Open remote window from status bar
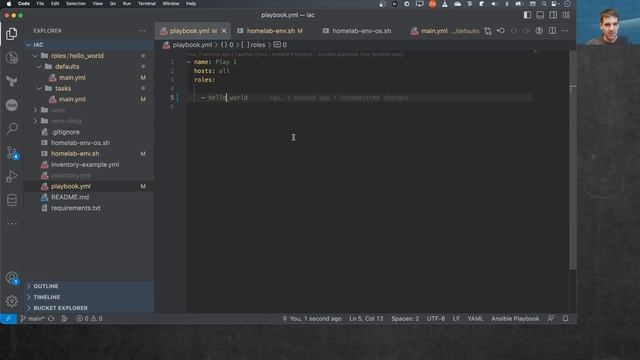Image resolution: width=640 pixels, height=360 pixels. [8, 319]
